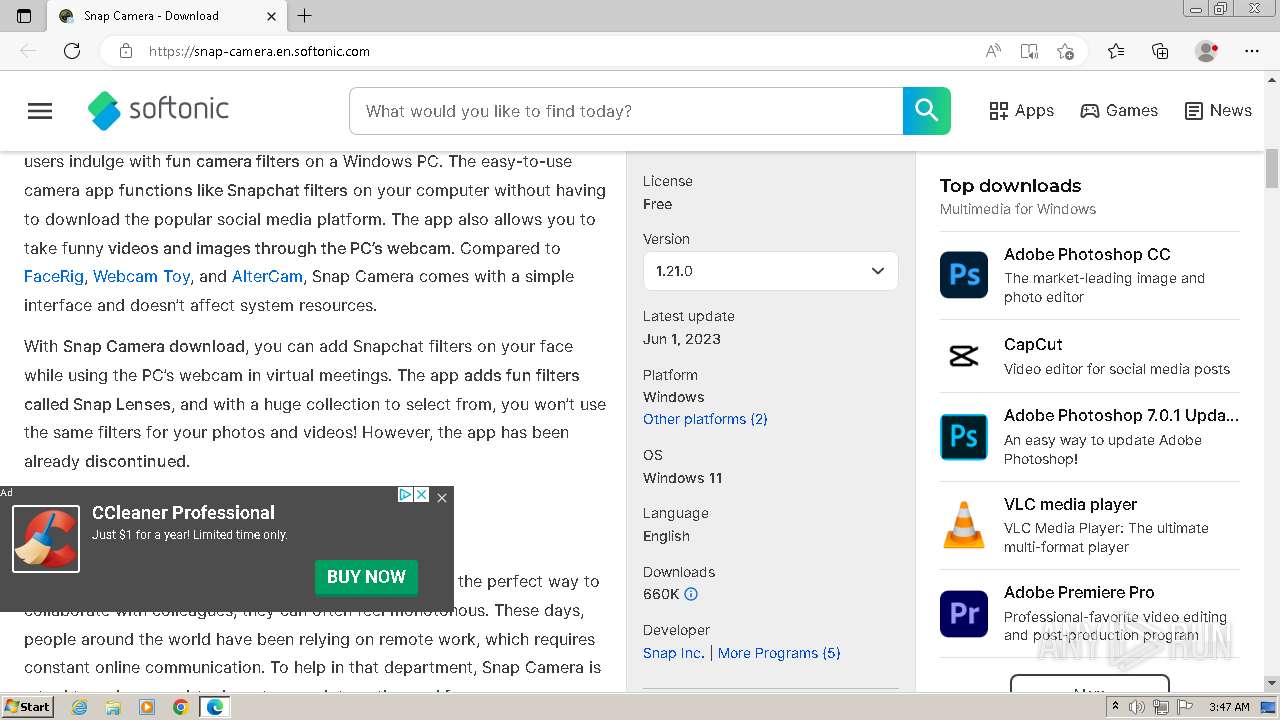Open immersive reader icon
The image size is (1280, 720).
1029,51
